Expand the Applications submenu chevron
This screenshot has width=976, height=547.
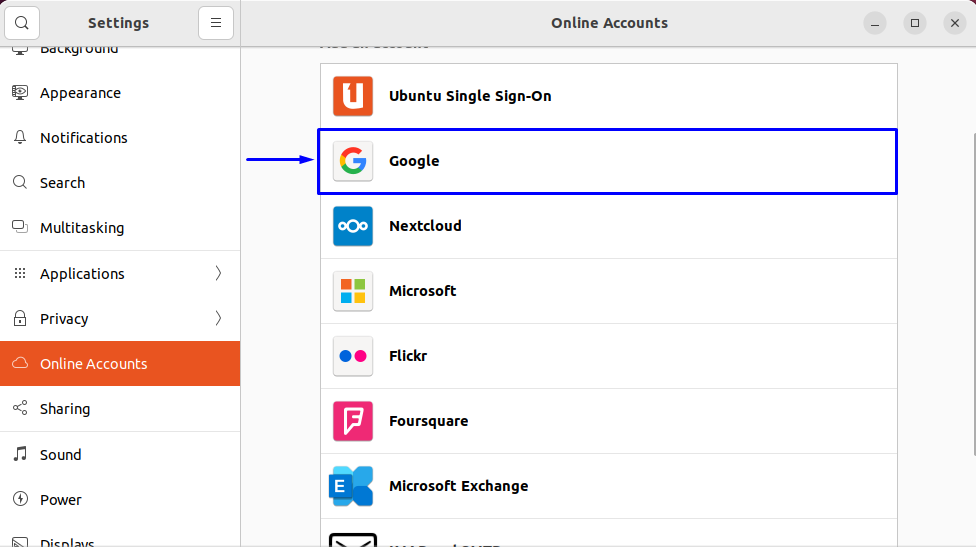(218, 273)
